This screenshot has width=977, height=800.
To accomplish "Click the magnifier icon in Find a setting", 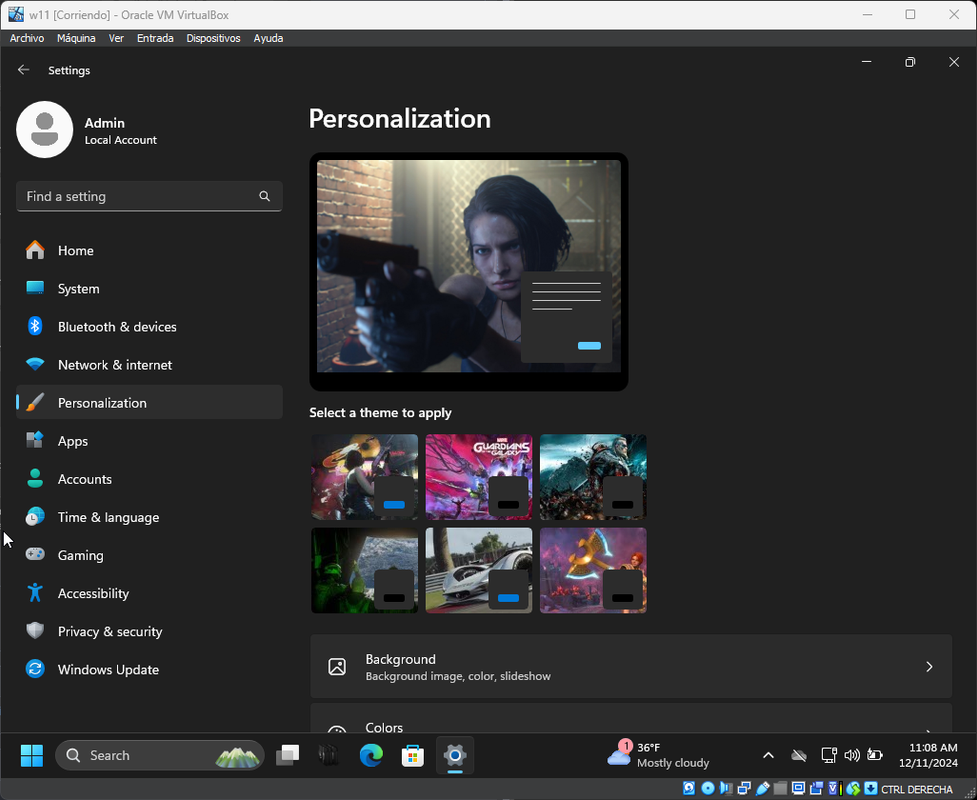I will coord(264,196).
